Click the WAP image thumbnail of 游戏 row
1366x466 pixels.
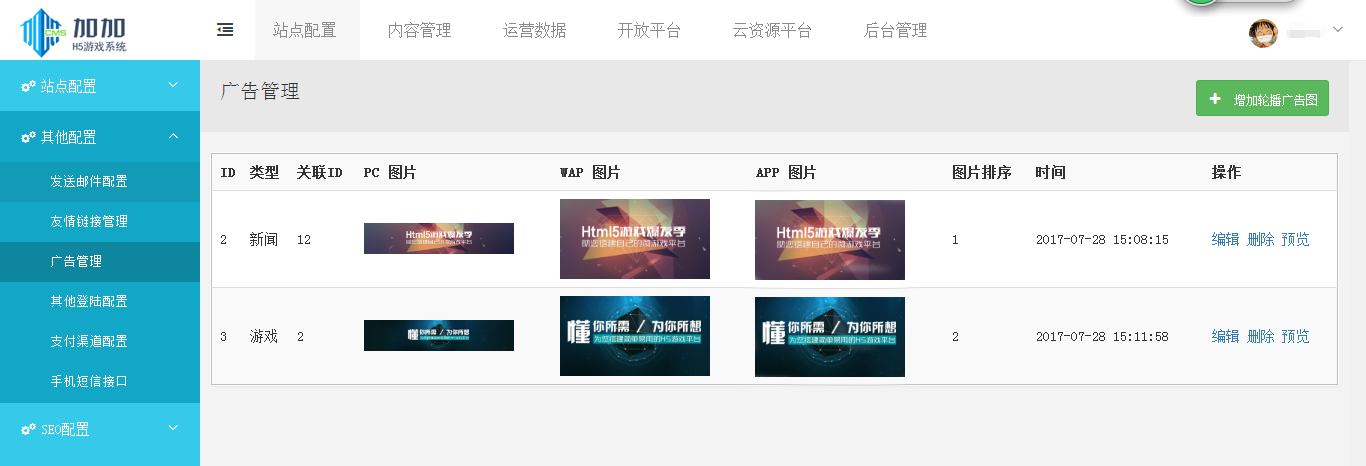[x=635, y=336]
